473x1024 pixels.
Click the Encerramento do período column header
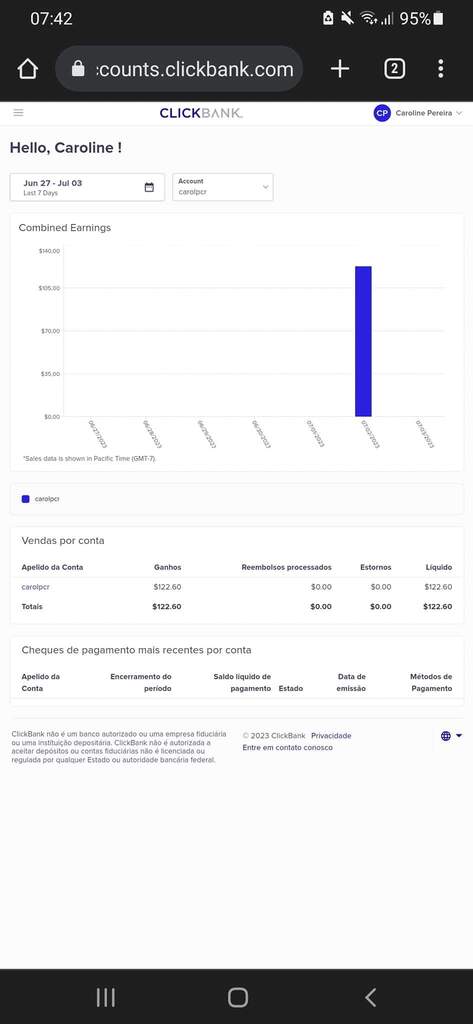tap(140, 682)
